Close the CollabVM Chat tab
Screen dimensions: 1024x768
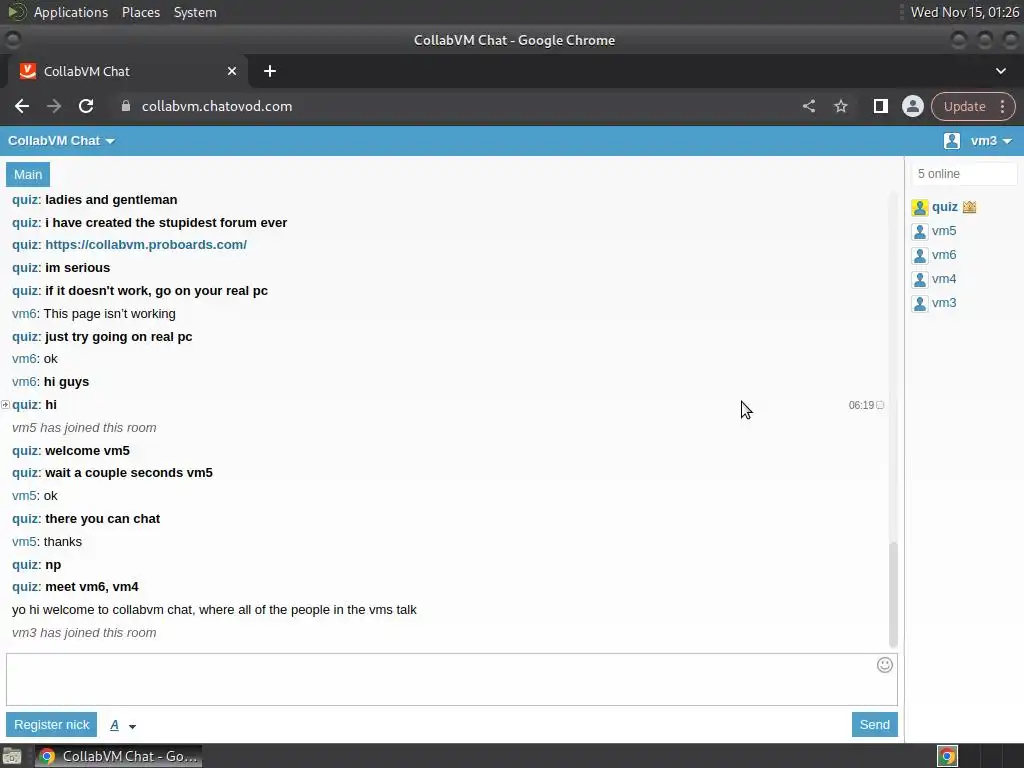click(232, 71)
